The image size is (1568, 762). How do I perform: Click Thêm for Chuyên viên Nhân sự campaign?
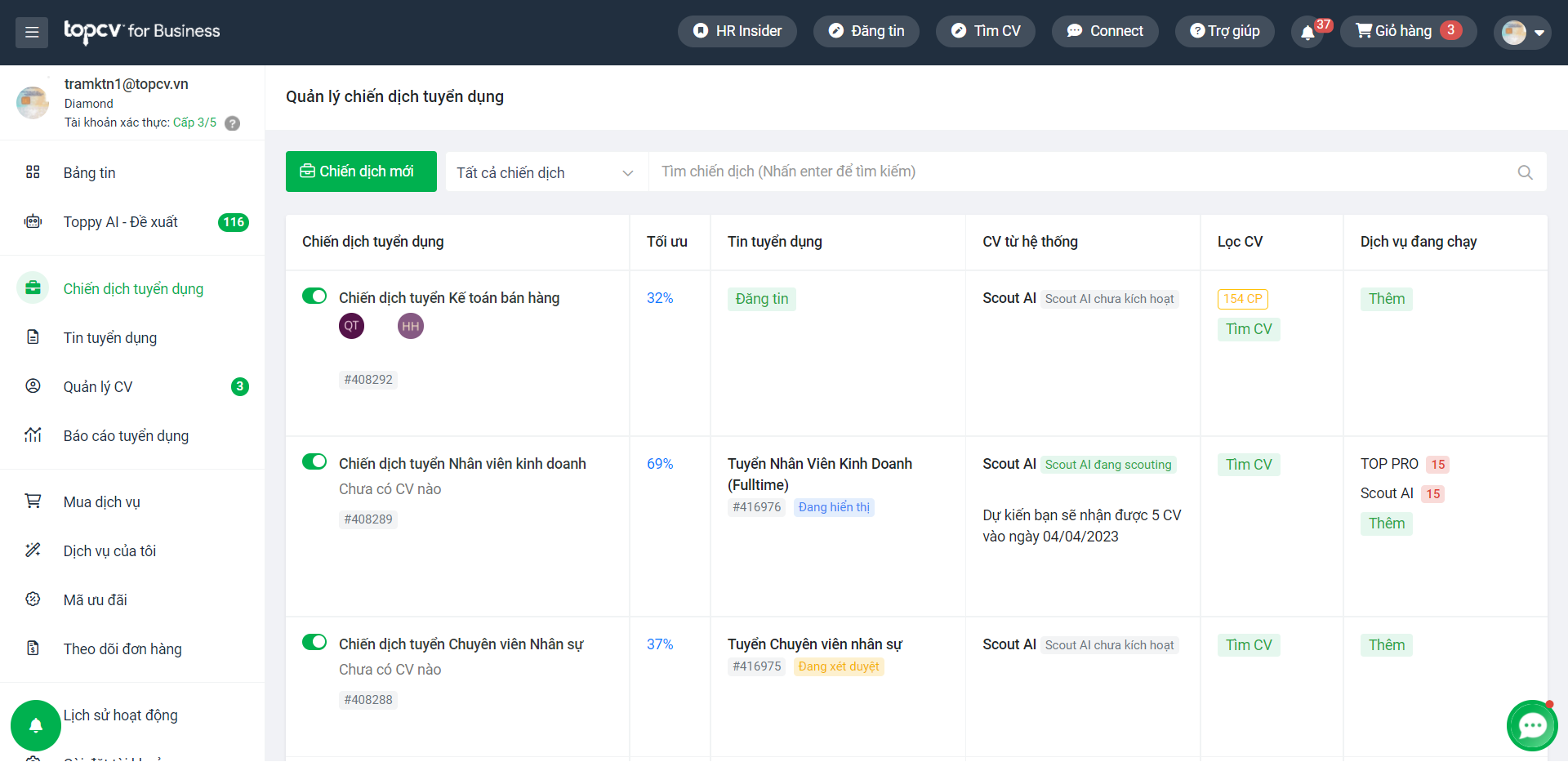pyautogui.click(x=1387, y=645)
